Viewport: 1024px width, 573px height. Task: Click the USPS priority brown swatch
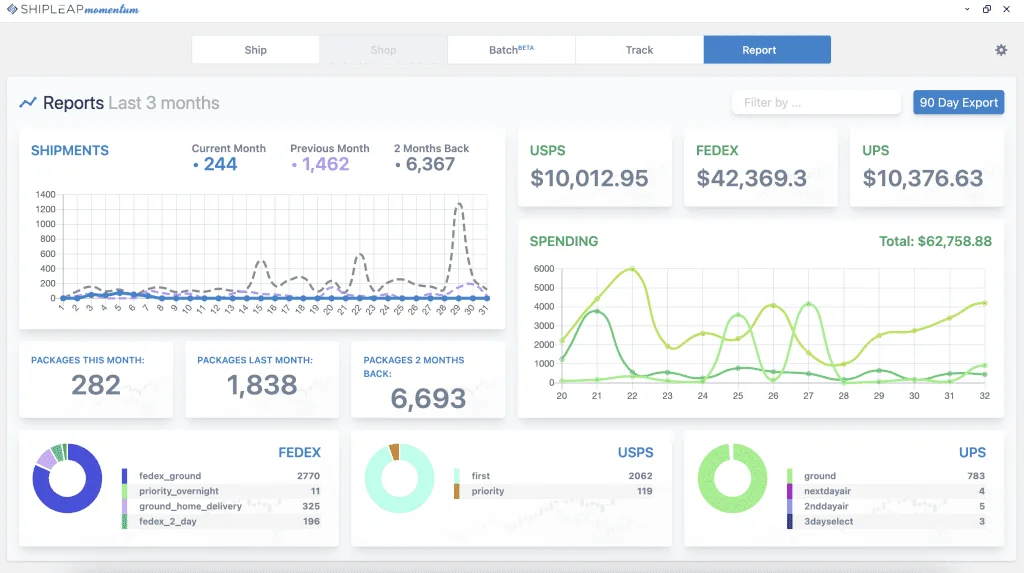(457, 491)
